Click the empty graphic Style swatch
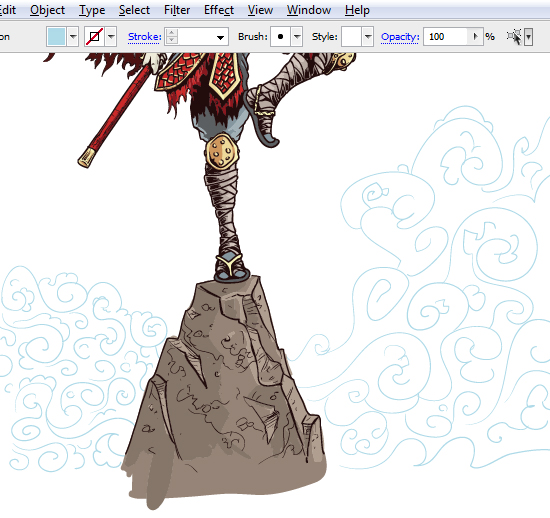Screen dimensions: 550x518 tap(351, 36)
